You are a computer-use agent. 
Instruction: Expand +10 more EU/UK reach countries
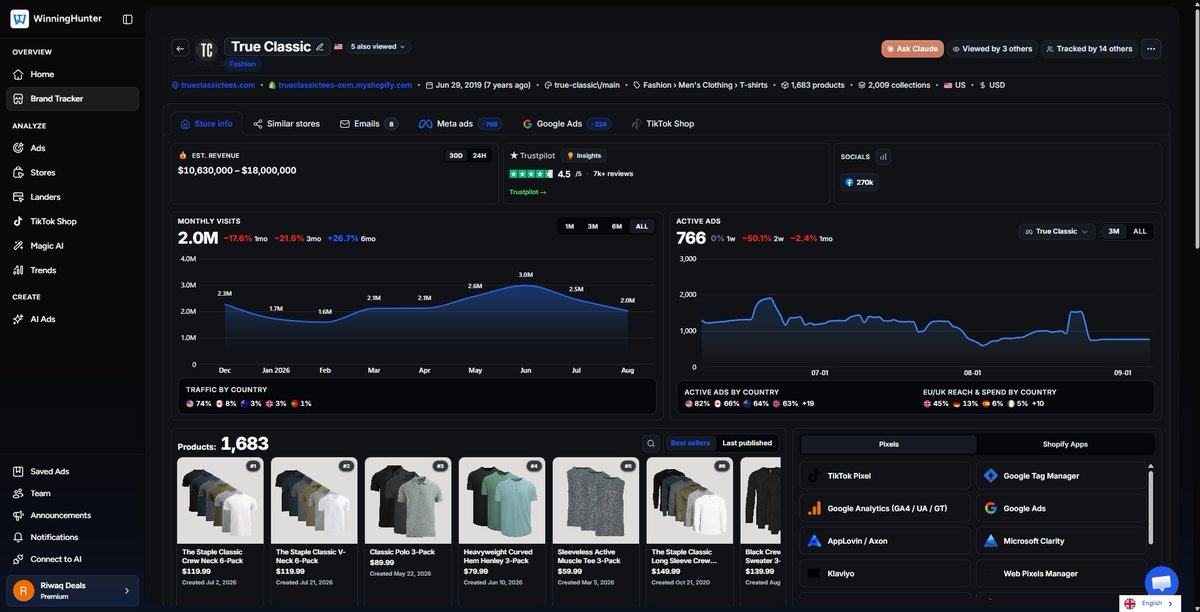tap(1038, 404)
